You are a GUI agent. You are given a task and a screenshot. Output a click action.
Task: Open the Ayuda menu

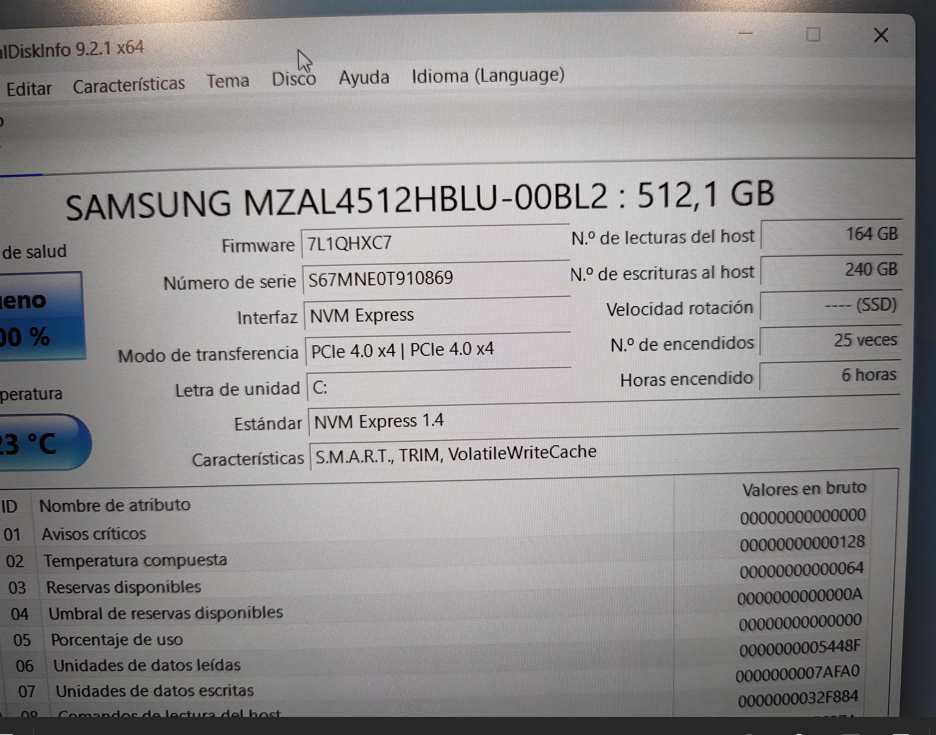point(364,78)
